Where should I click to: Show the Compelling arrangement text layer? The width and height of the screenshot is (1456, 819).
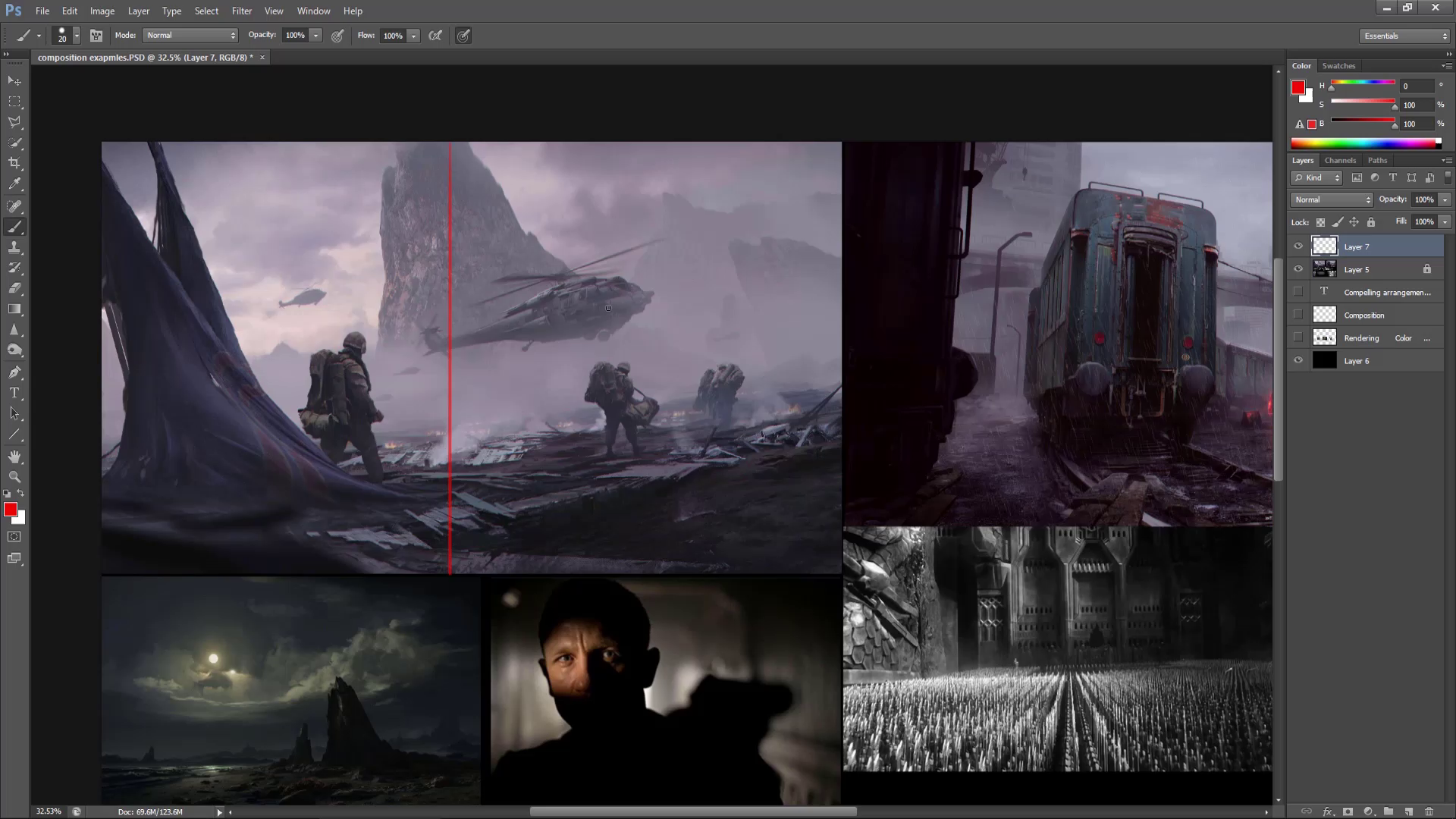[x=1298, y=292]
